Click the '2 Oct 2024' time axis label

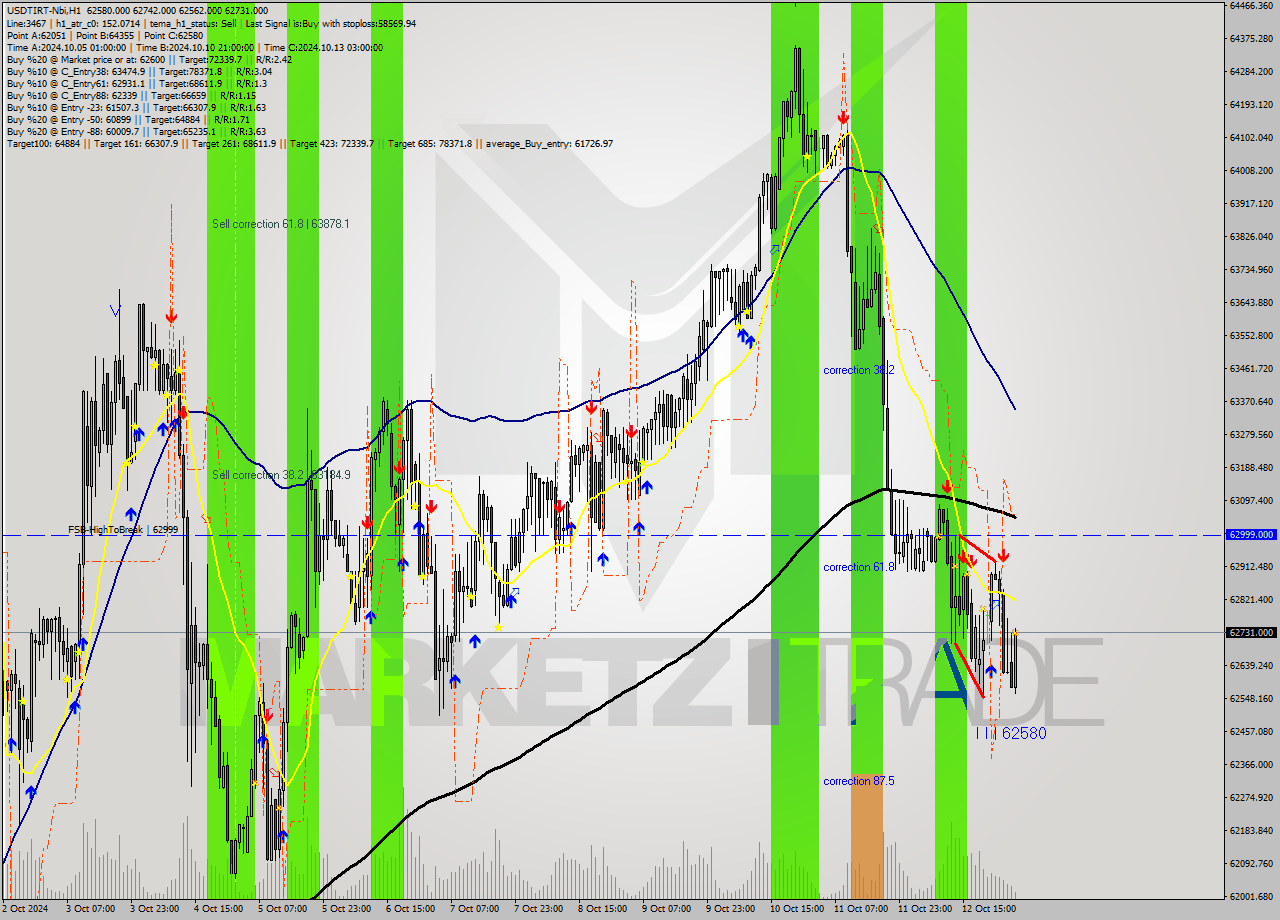coord(26,909)
